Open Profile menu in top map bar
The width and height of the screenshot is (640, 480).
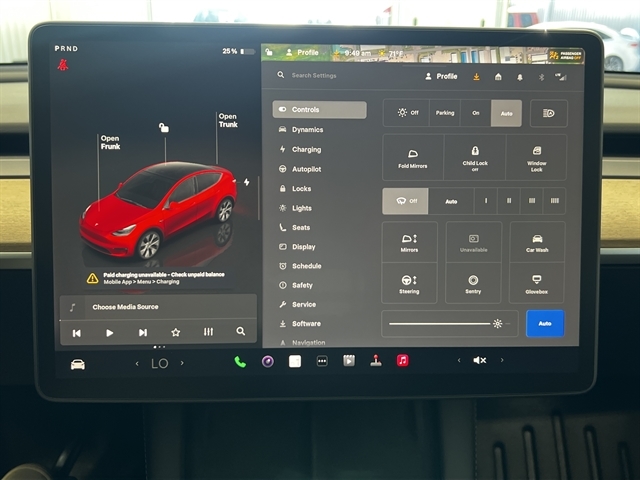coord(302,52)
